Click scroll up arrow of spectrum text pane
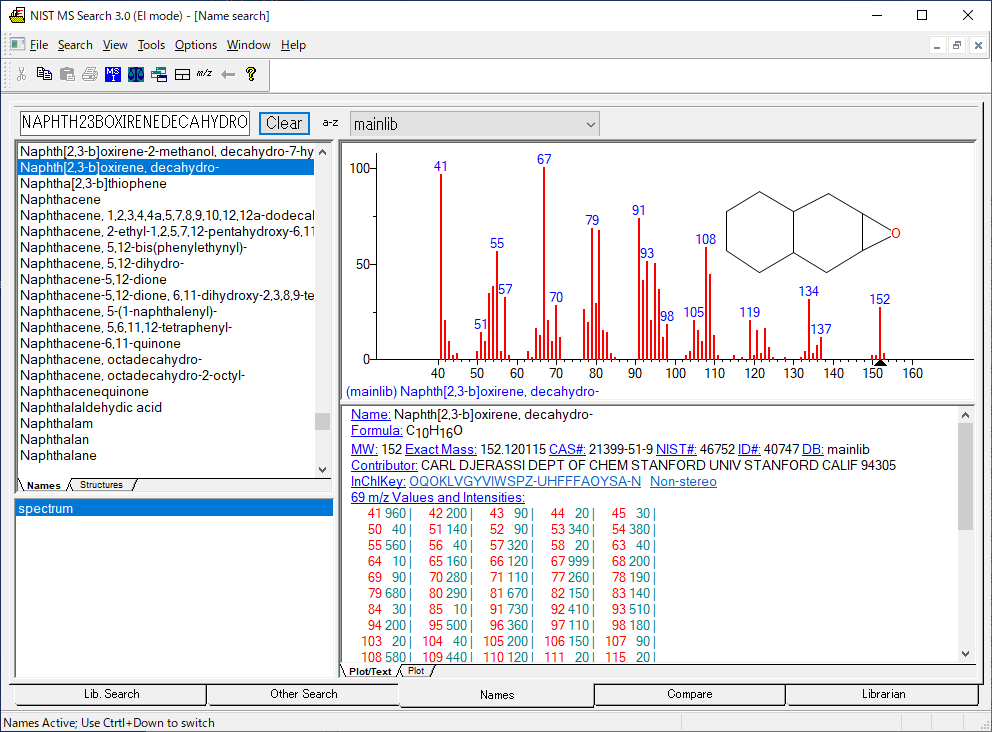Image resolution: width=992 pixels, height=732 pixels. tap(965, 415)
